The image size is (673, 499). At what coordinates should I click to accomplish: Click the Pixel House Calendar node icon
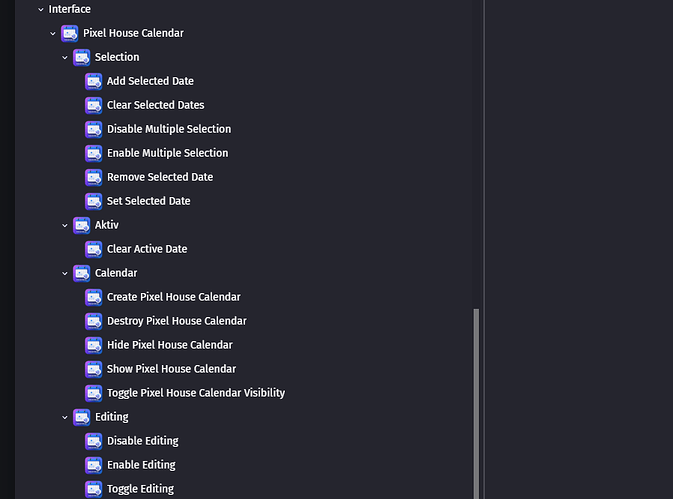[x=70, y=33]
